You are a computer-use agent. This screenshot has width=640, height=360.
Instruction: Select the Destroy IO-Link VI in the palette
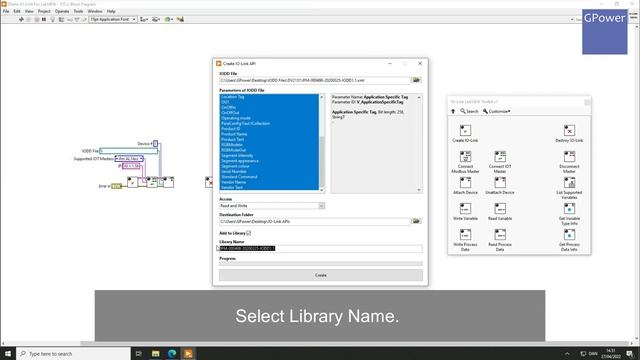coord(569,131)
